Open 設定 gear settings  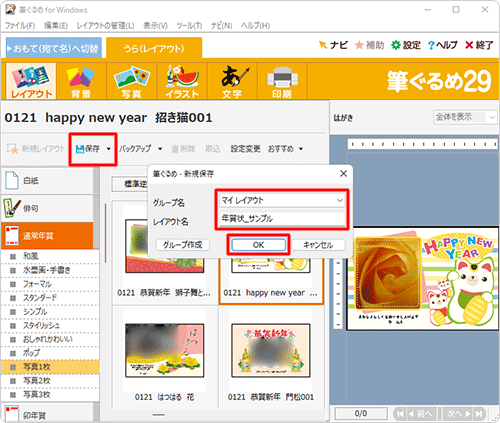(406, 45)
